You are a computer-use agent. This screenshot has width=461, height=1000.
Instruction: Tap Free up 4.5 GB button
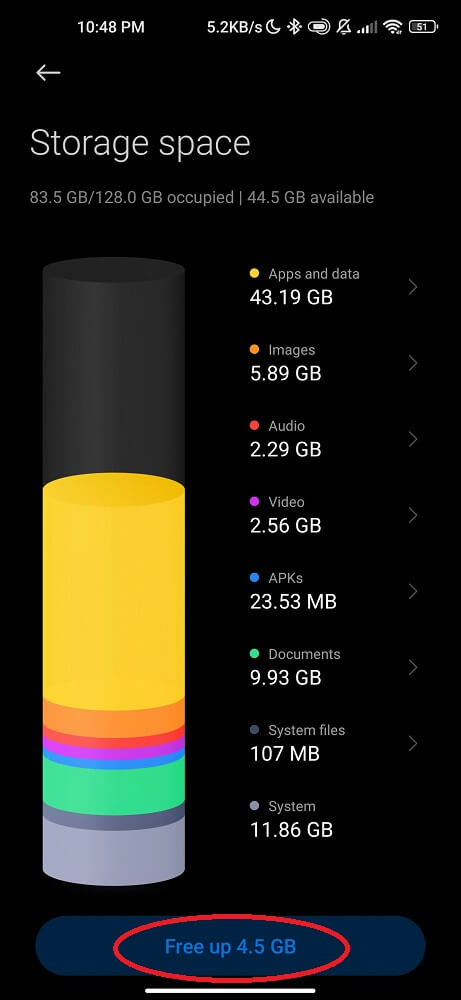230,946
